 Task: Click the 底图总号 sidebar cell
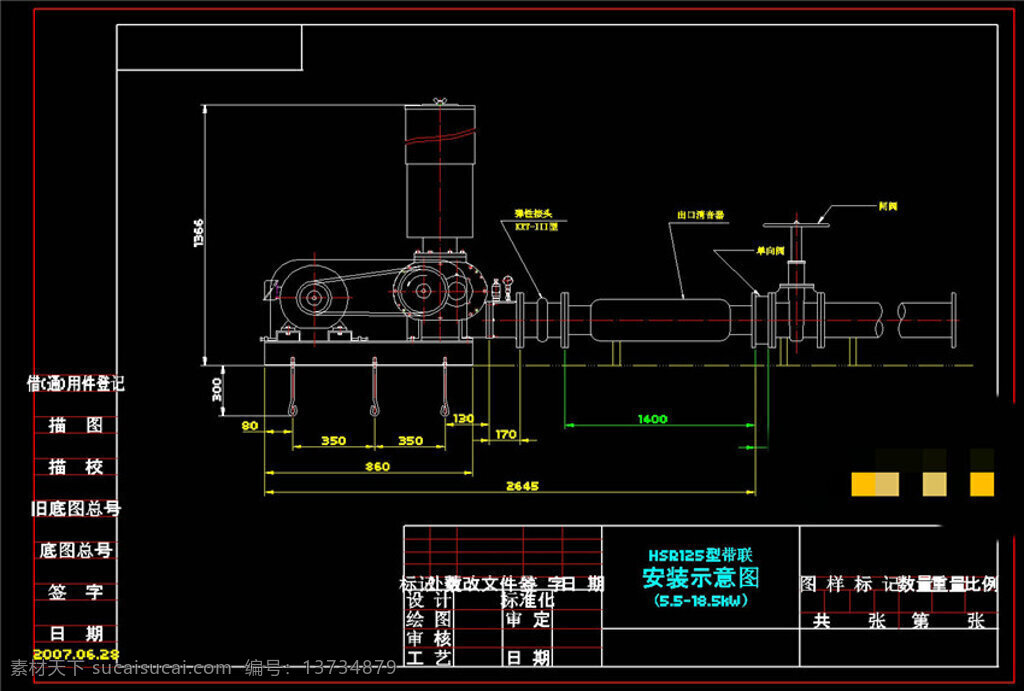(76, 551)
